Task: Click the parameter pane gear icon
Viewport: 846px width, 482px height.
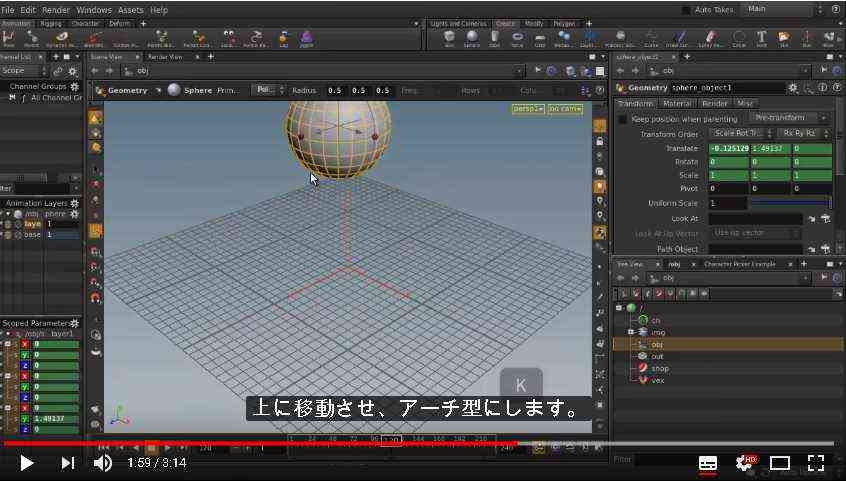Action: point(792,87)
